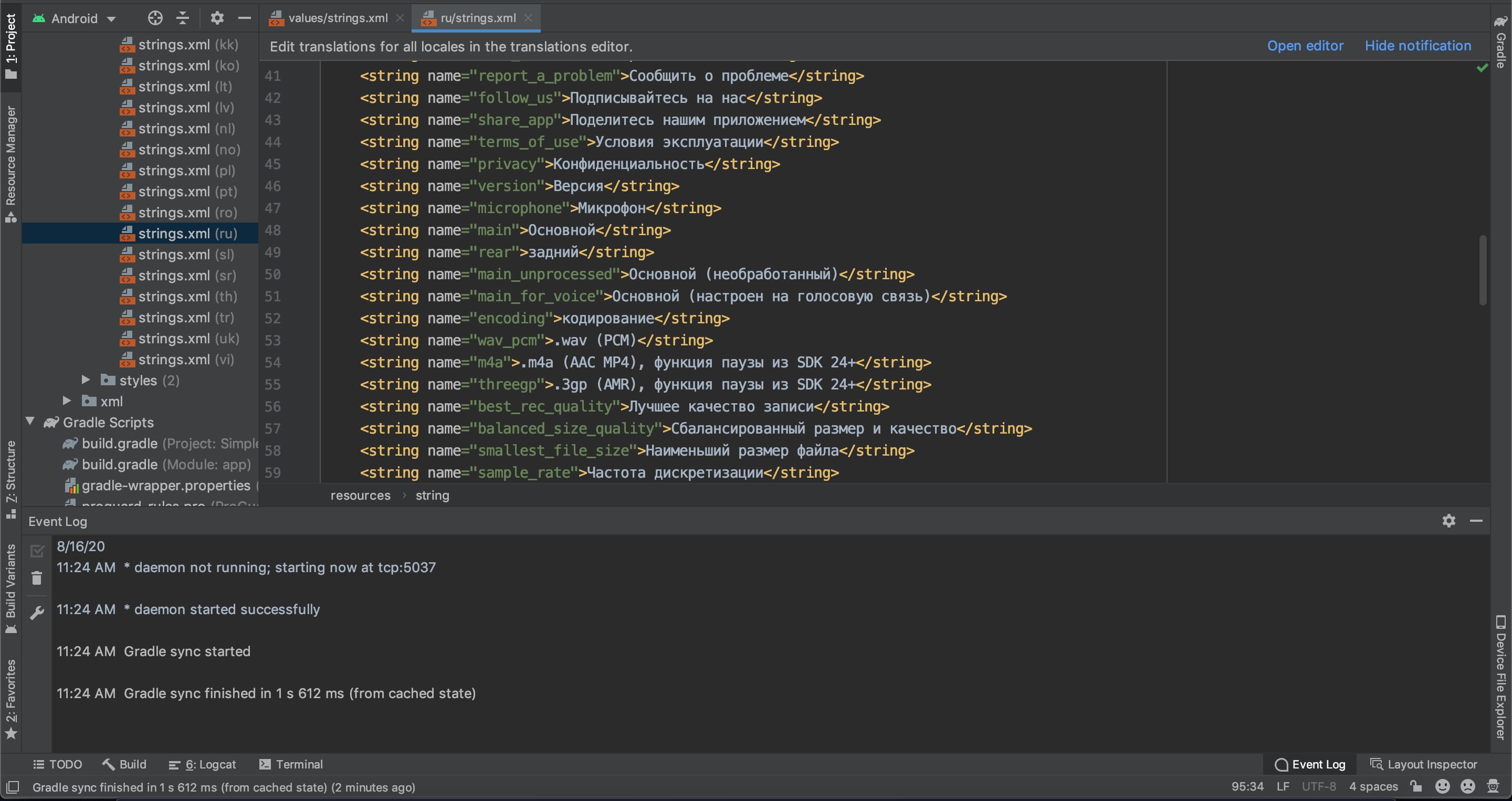
Task: Click the Hide notification link
Action: click(1417, 46)
